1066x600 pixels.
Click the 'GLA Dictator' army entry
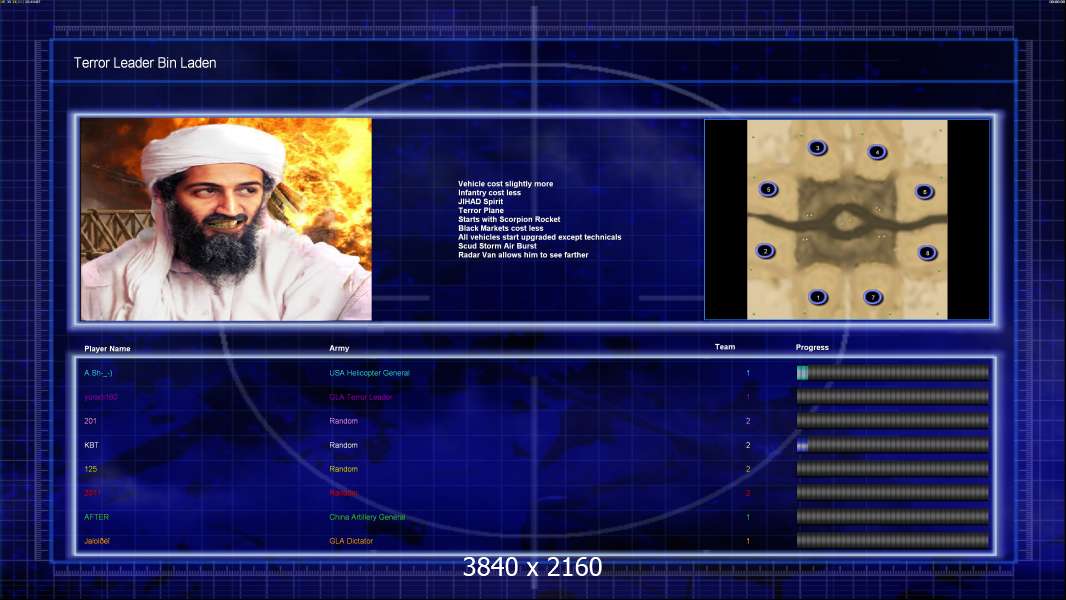[x=351, y=541]
